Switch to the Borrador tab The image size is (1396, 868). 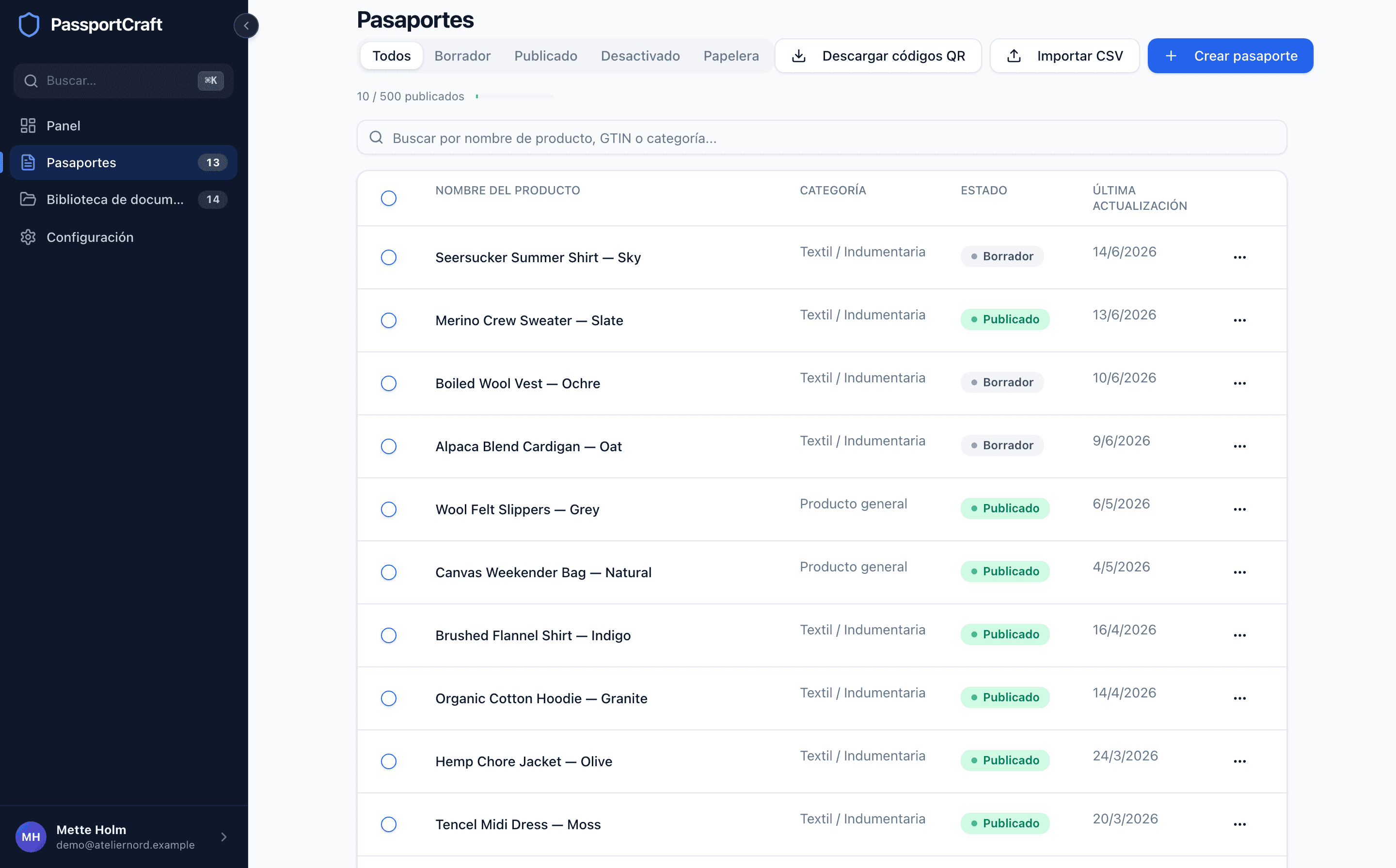[x=462, y=56]
